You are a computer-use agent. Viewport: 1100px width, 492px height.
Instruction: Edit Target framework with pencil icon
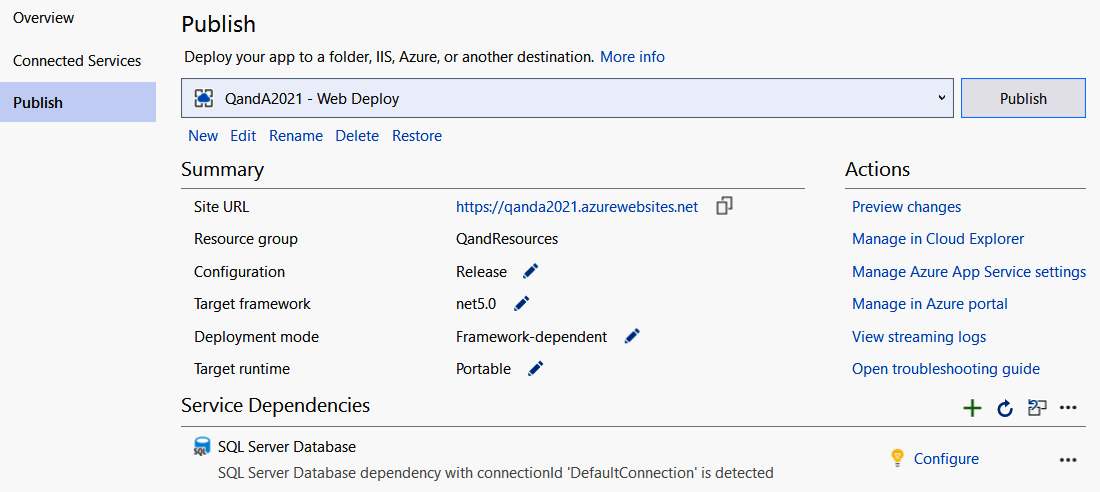coord(521,303)
